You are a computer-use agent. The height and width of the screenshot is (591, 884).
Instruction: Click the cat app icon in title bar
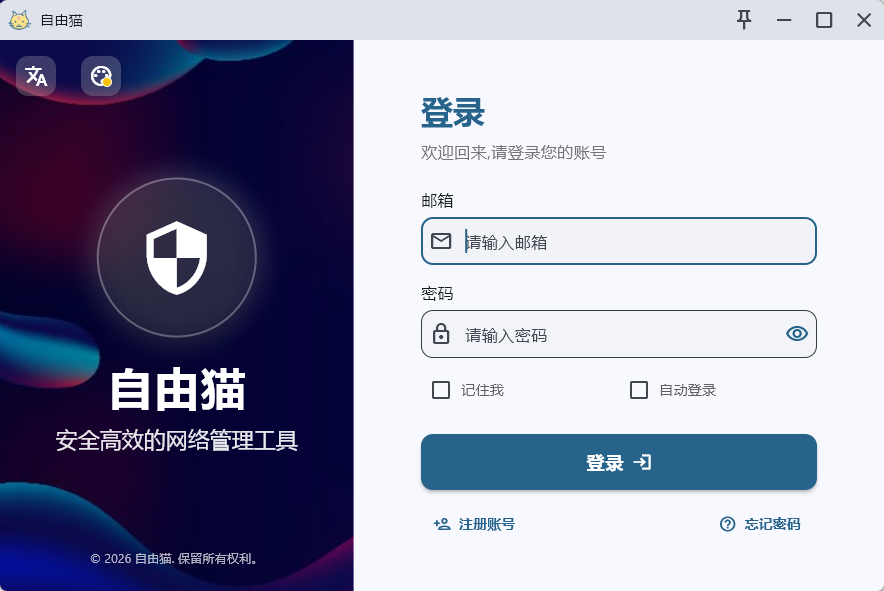coord(19,20)
